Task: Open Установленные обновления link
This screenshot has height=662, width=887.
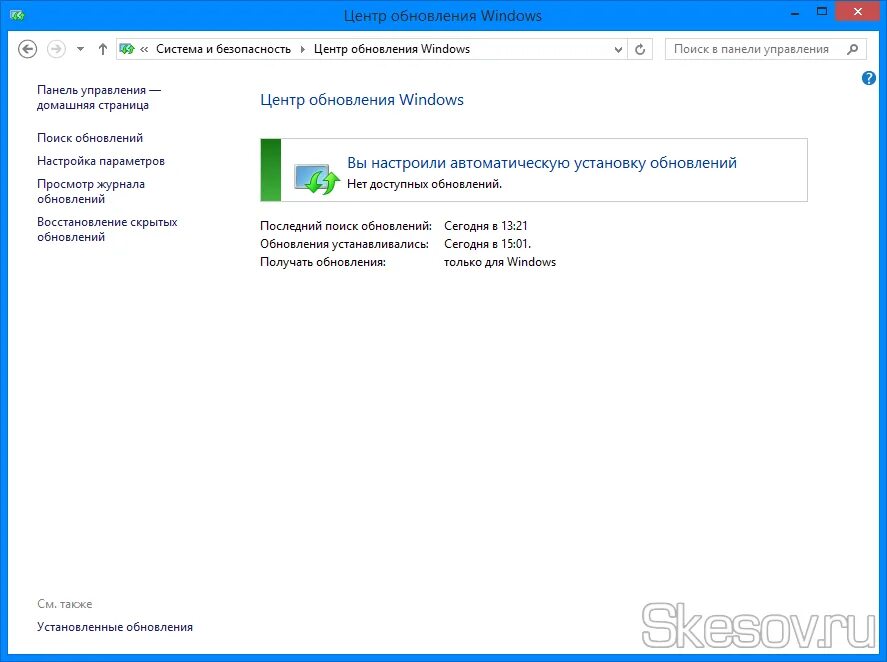Action: click(115, 627)
